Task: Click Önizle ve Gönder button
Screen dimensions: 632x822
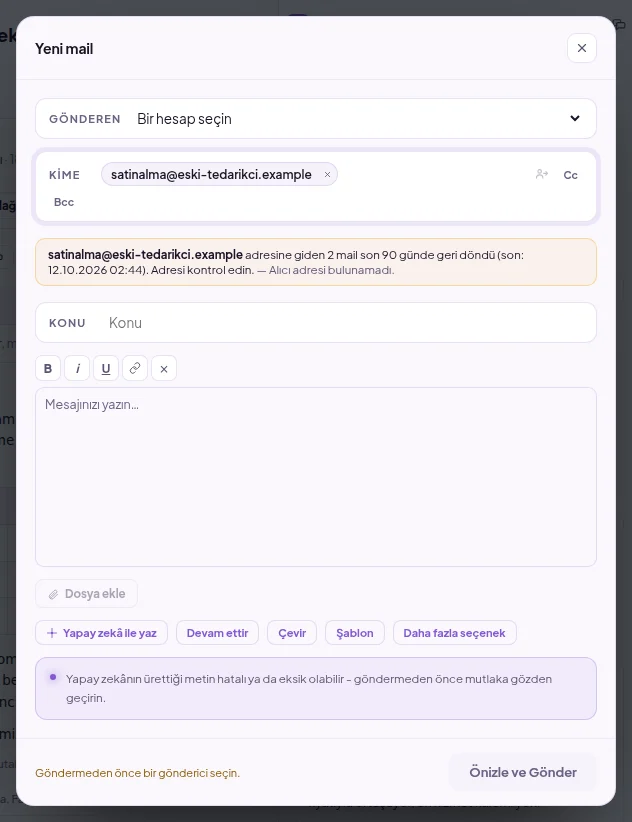Action: point(522,772)
